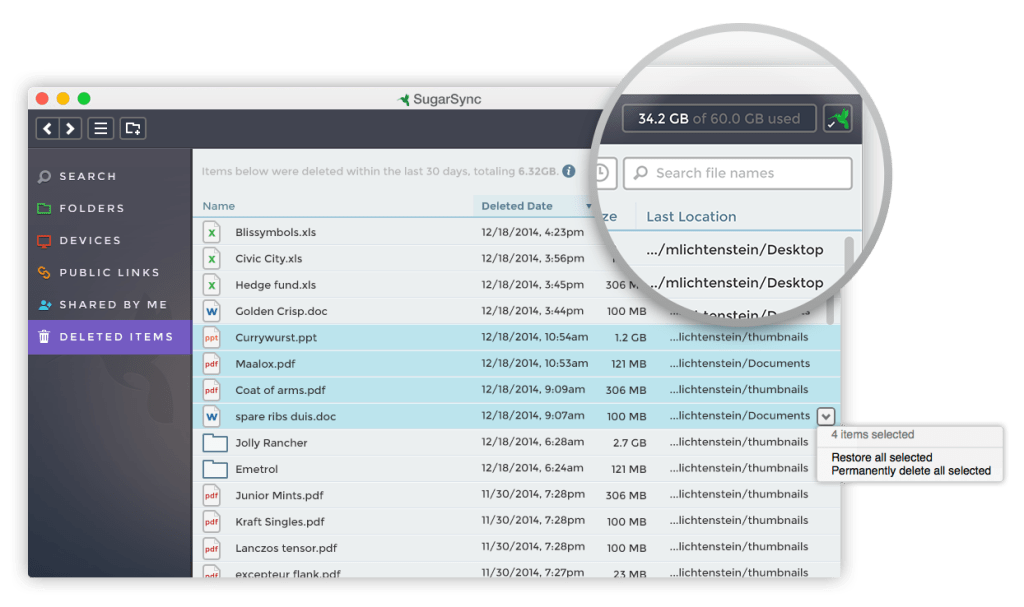Click the Word icon for spare ribs duis.doc
Image resolution: width=1024 pixels, height=607 pixels.
click(212, 416)
